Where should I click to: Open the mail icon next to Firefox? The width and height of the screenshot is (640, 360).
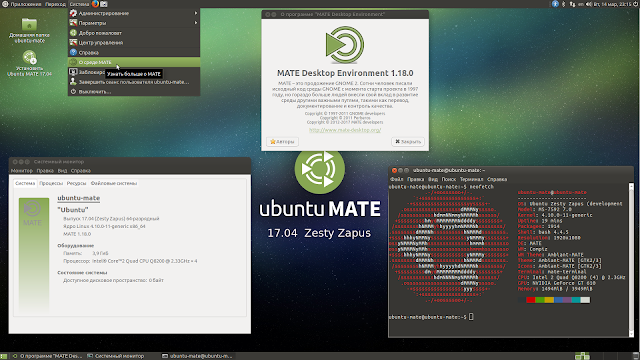tap(104, 4)
